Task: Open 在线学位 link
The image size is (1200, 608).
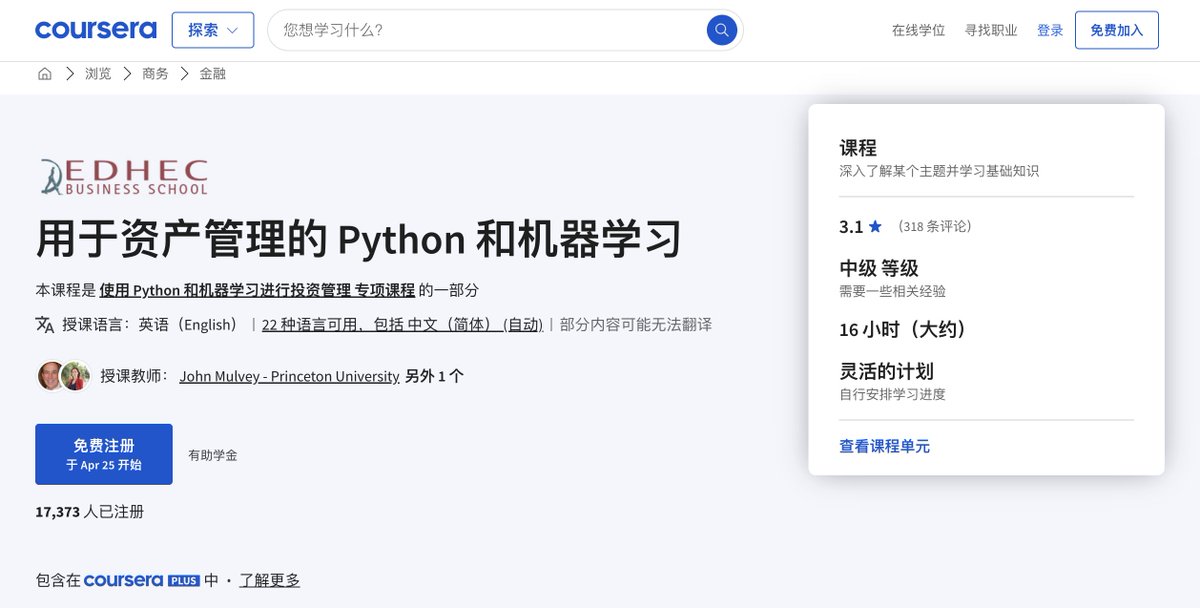Action: pos(918,30)
